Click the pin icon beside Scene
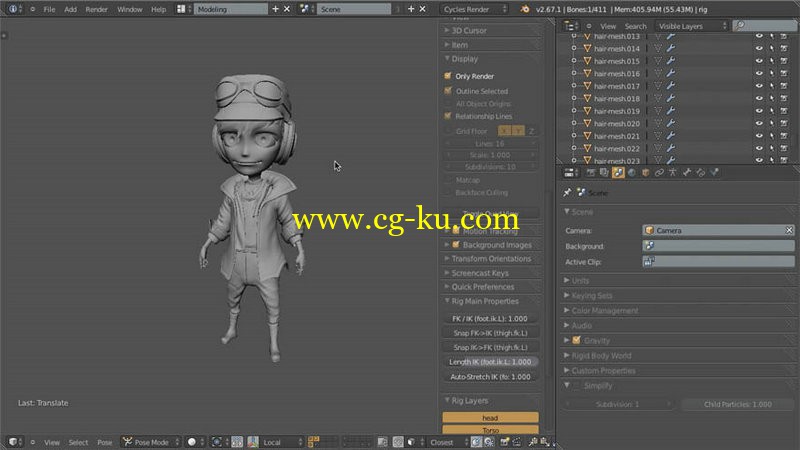This screenshot has width=800, height=450. click(x=567, y=192)
